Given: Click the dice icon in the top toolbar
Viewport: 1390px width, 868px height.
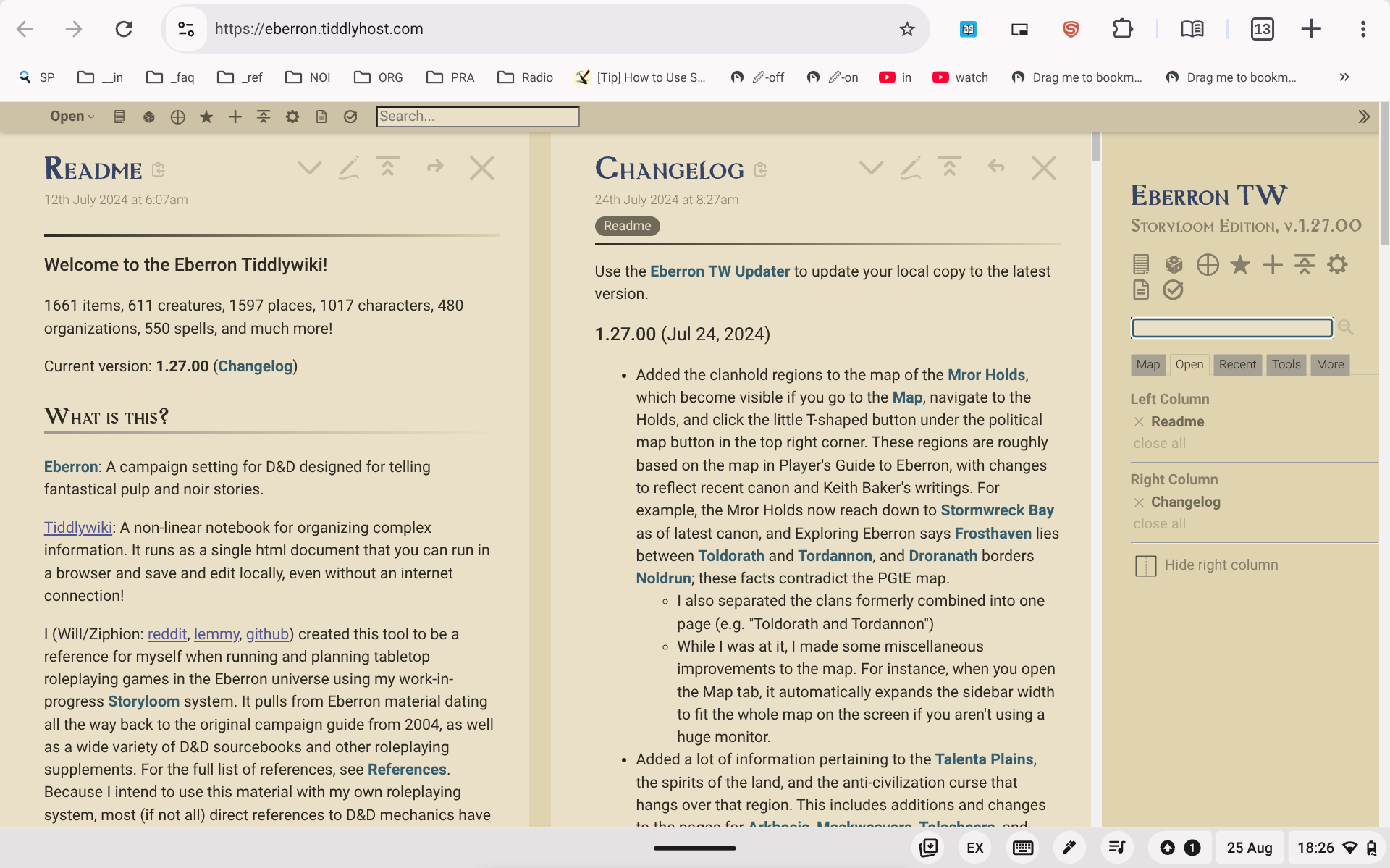Looking at the screenshot, I should [x=148, y=117].
